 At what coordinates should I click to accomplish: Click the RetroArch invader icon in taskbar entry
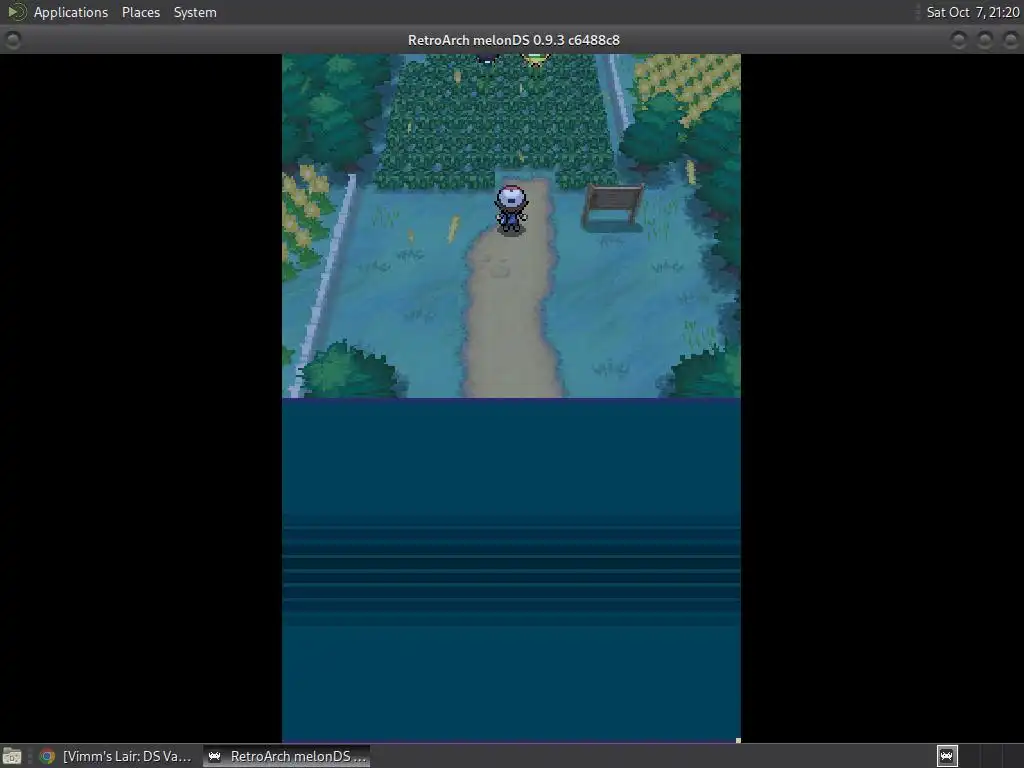pyautogui.click(x=214, y=756)
